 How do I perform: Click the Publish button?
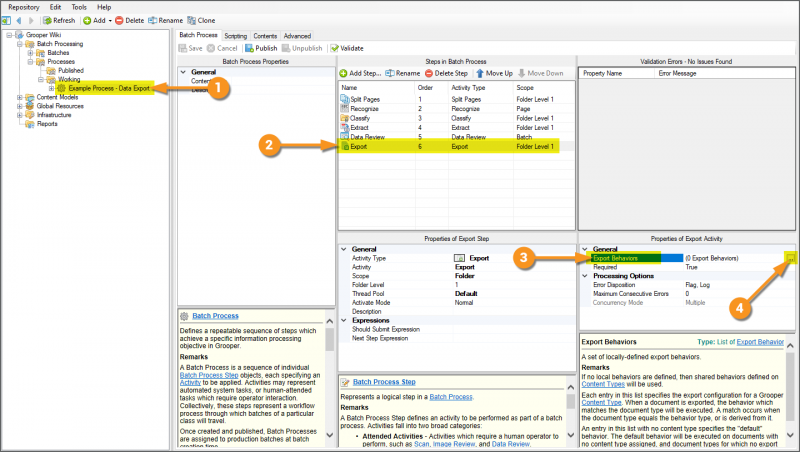(x=261, y=48)
